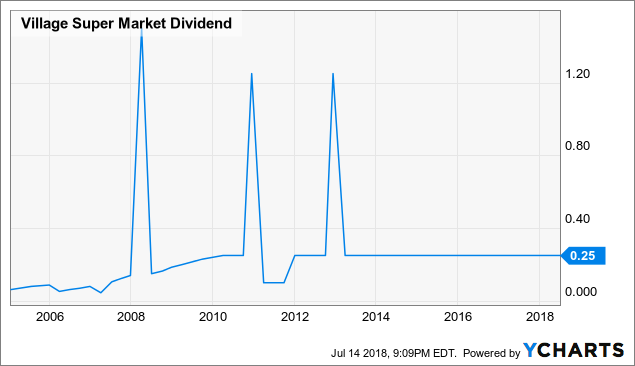Click the 0.40 y-axis label
This screenshot has height=366, width=635.
pos(577,219)
